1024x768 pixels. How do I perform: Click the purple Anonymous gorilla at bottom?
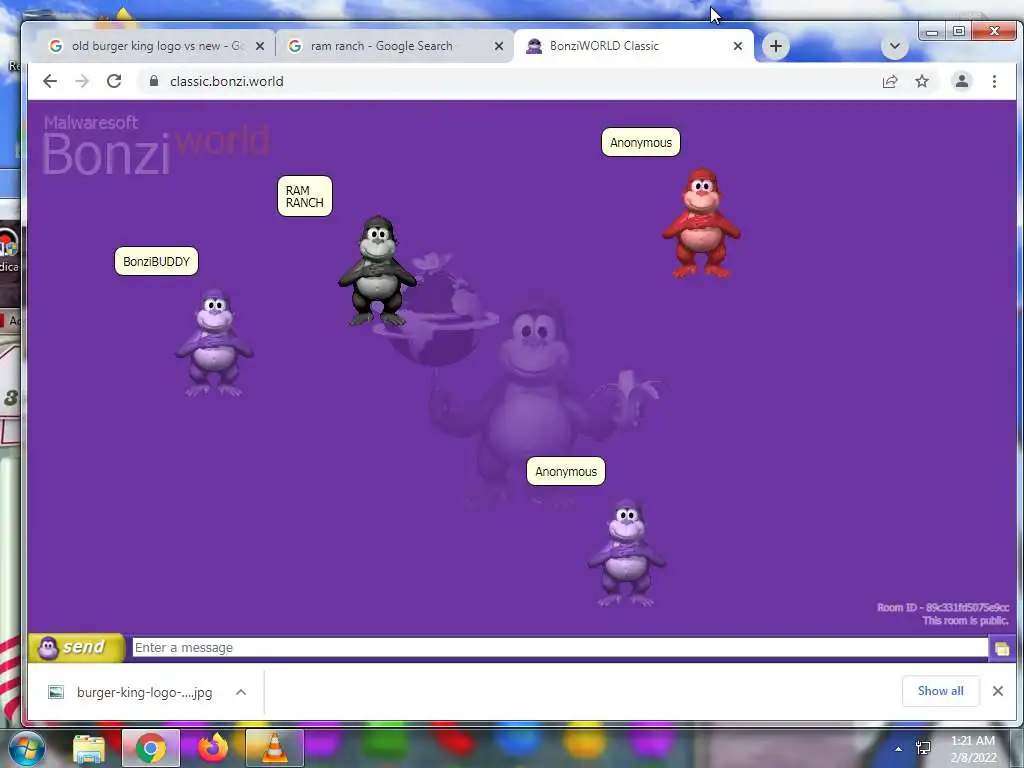626,553
